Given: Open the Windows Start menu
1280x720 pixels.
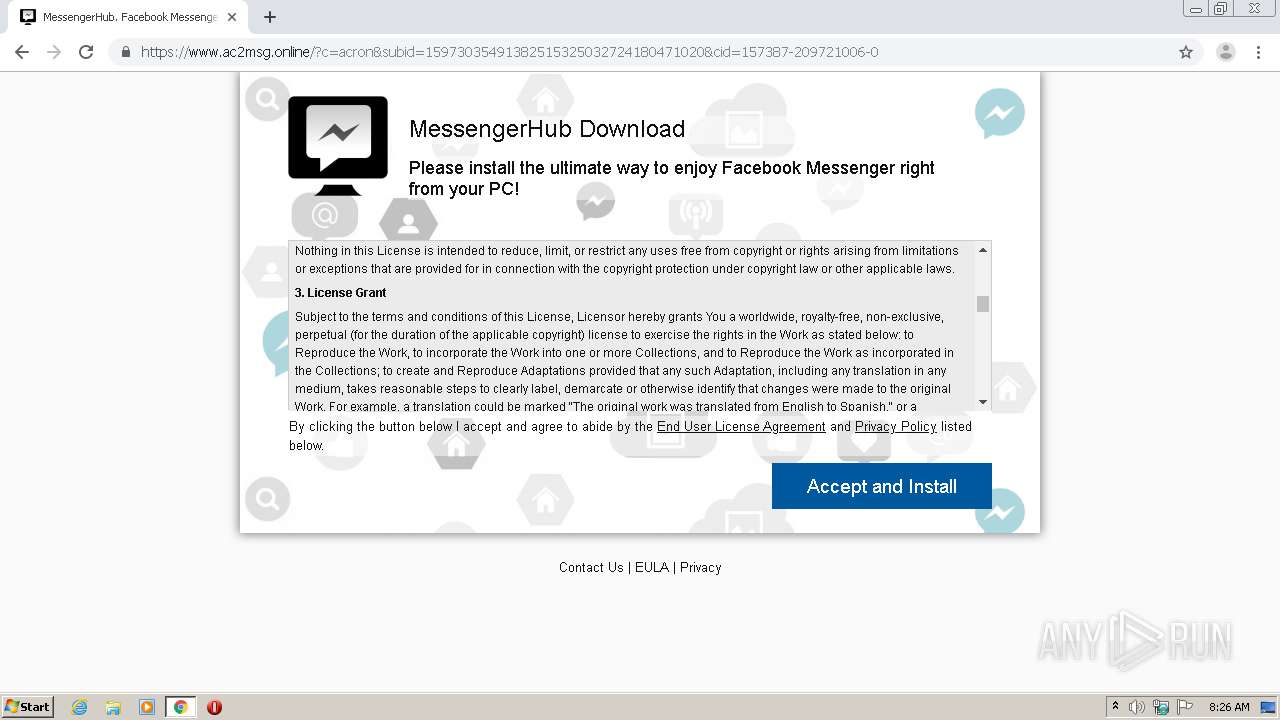Looking at the screenshot, I should pos(28,707).
